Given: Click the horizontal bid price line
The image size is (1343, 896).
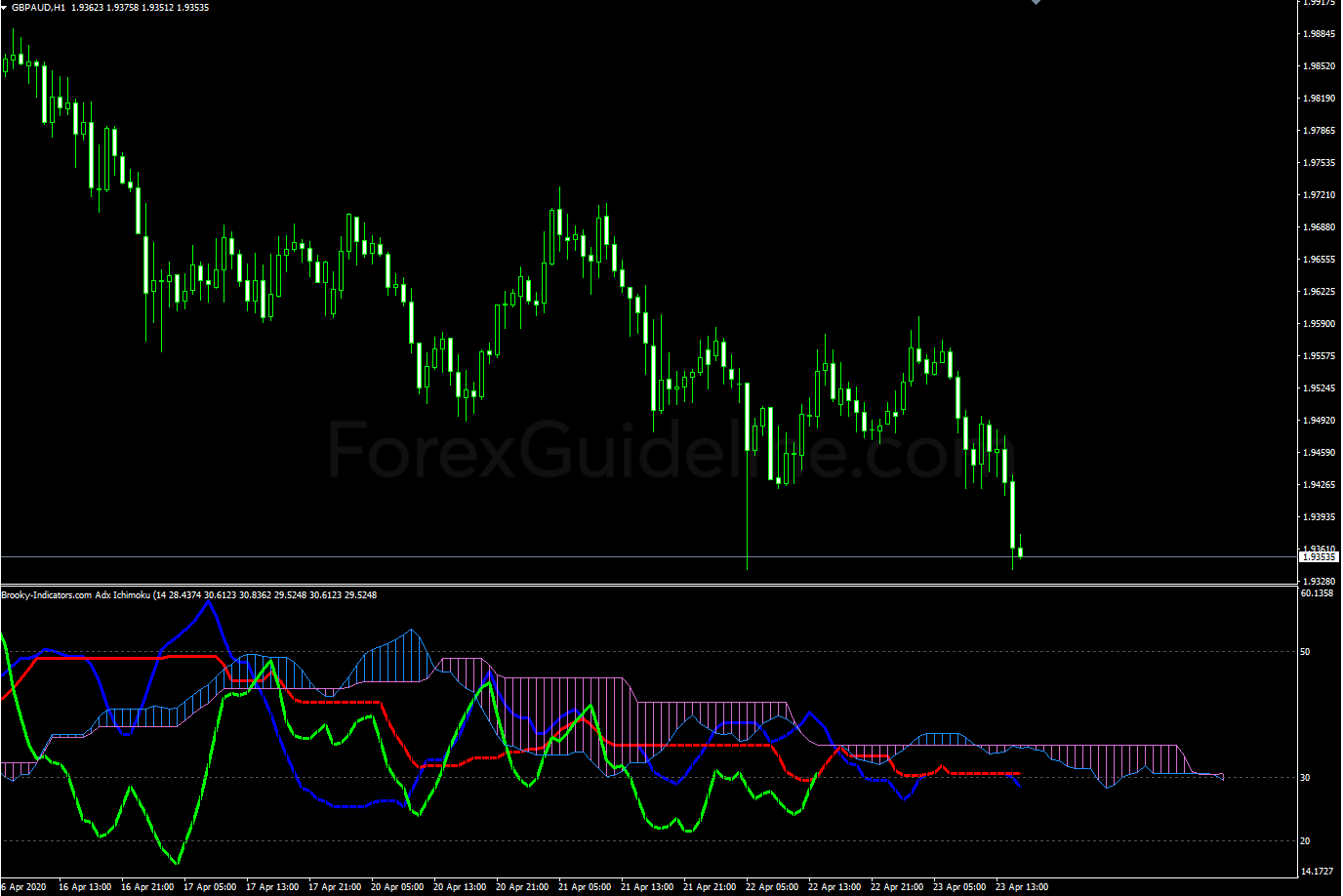Looking at the screenshot, I should point(586,557).
